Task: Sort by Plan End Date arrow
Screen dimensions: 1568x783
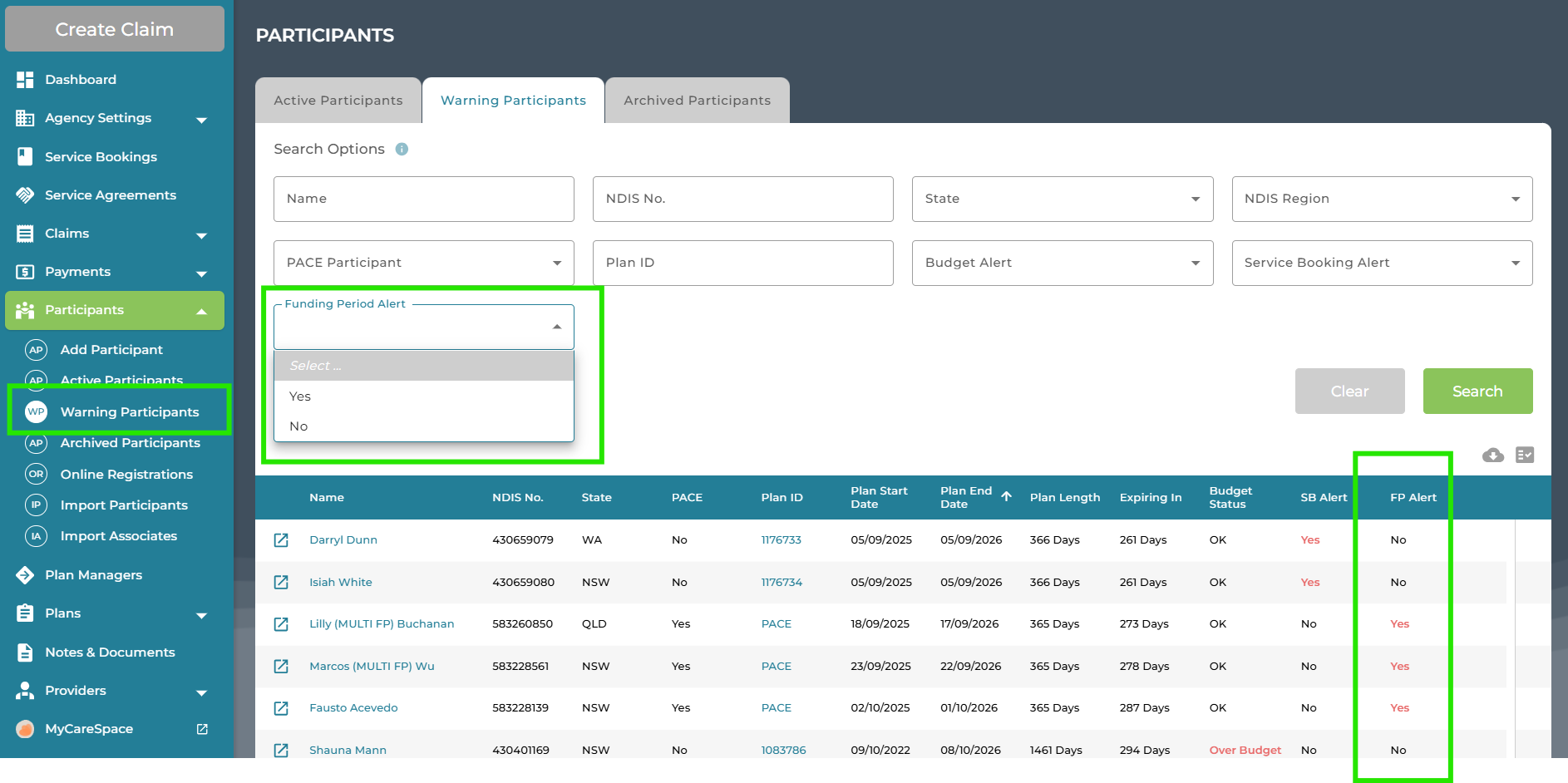Action: point(1006,496)
